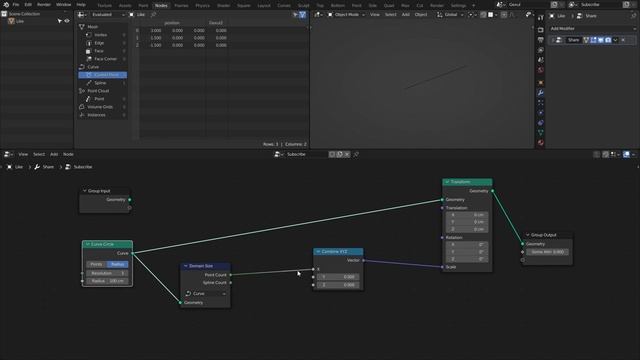Open node editor Node menu
This screenshot has width=640, height=360.
68,154
